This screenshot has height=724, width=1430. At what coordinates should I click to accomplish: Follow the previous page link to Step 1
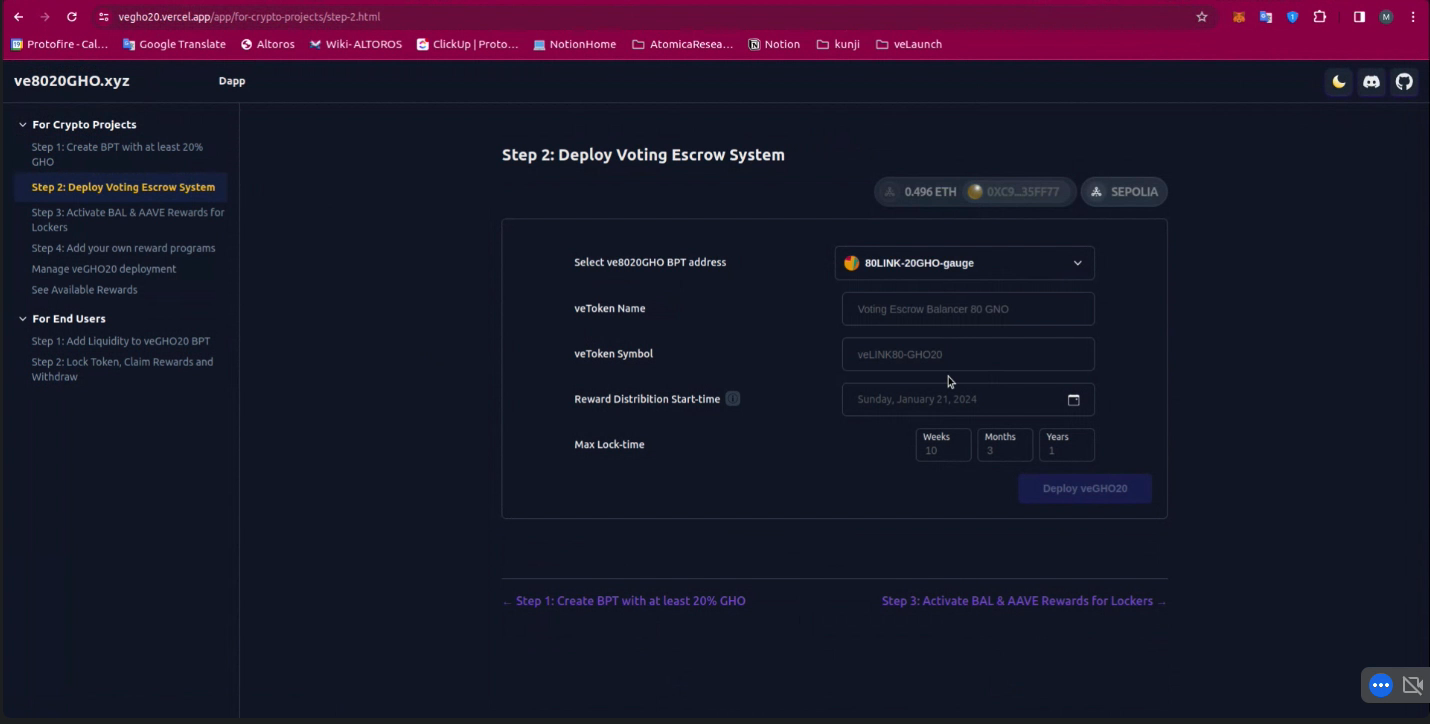[x=624, y=601]
